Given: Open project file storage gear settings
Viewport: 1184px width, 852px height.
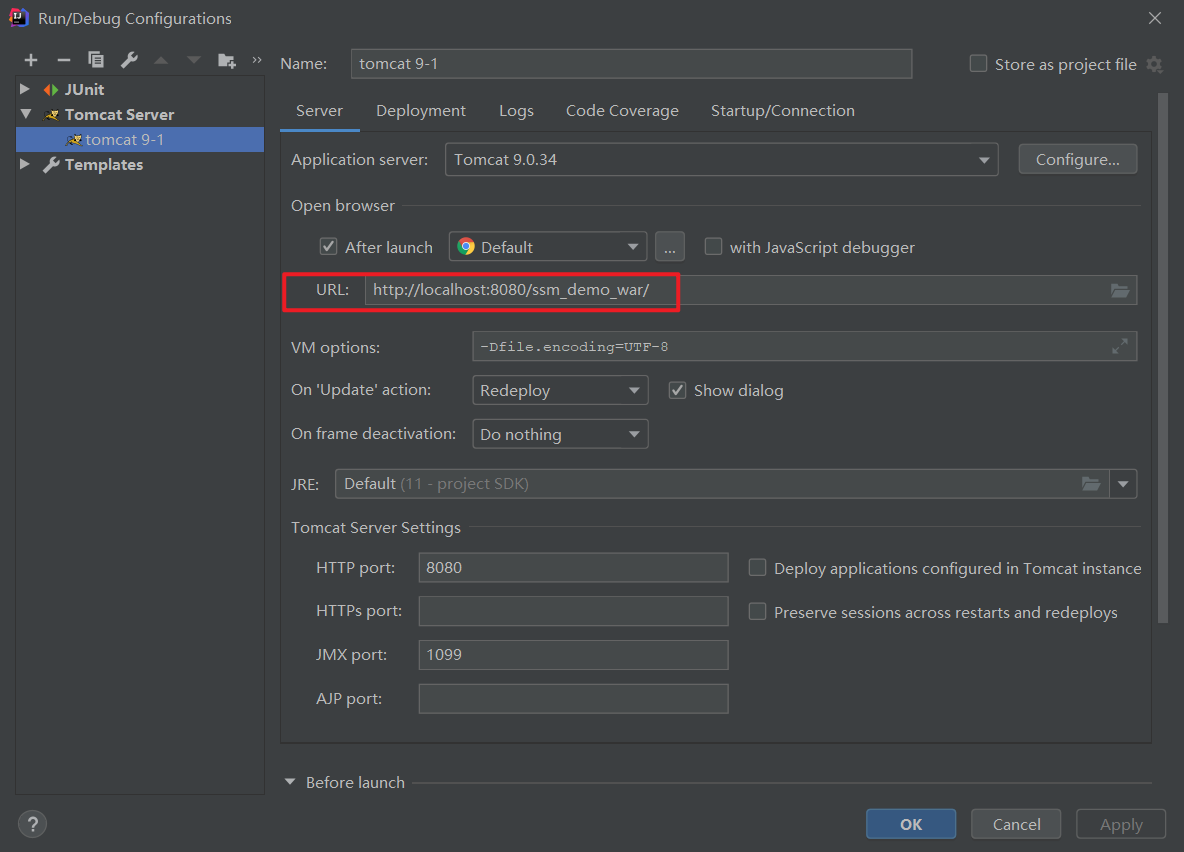Looking at the screenshot, I should click(x=1155, y=64).
